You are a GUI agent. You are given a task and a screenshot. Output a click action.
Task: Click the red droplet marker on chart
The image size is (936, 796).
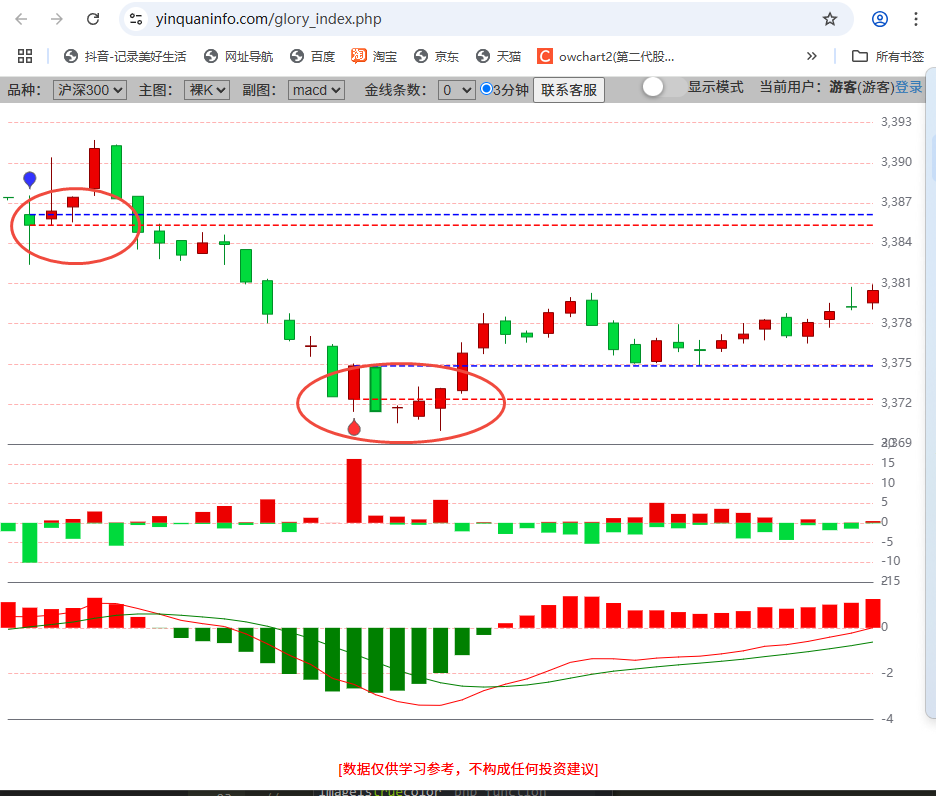(x=354, y=427)
